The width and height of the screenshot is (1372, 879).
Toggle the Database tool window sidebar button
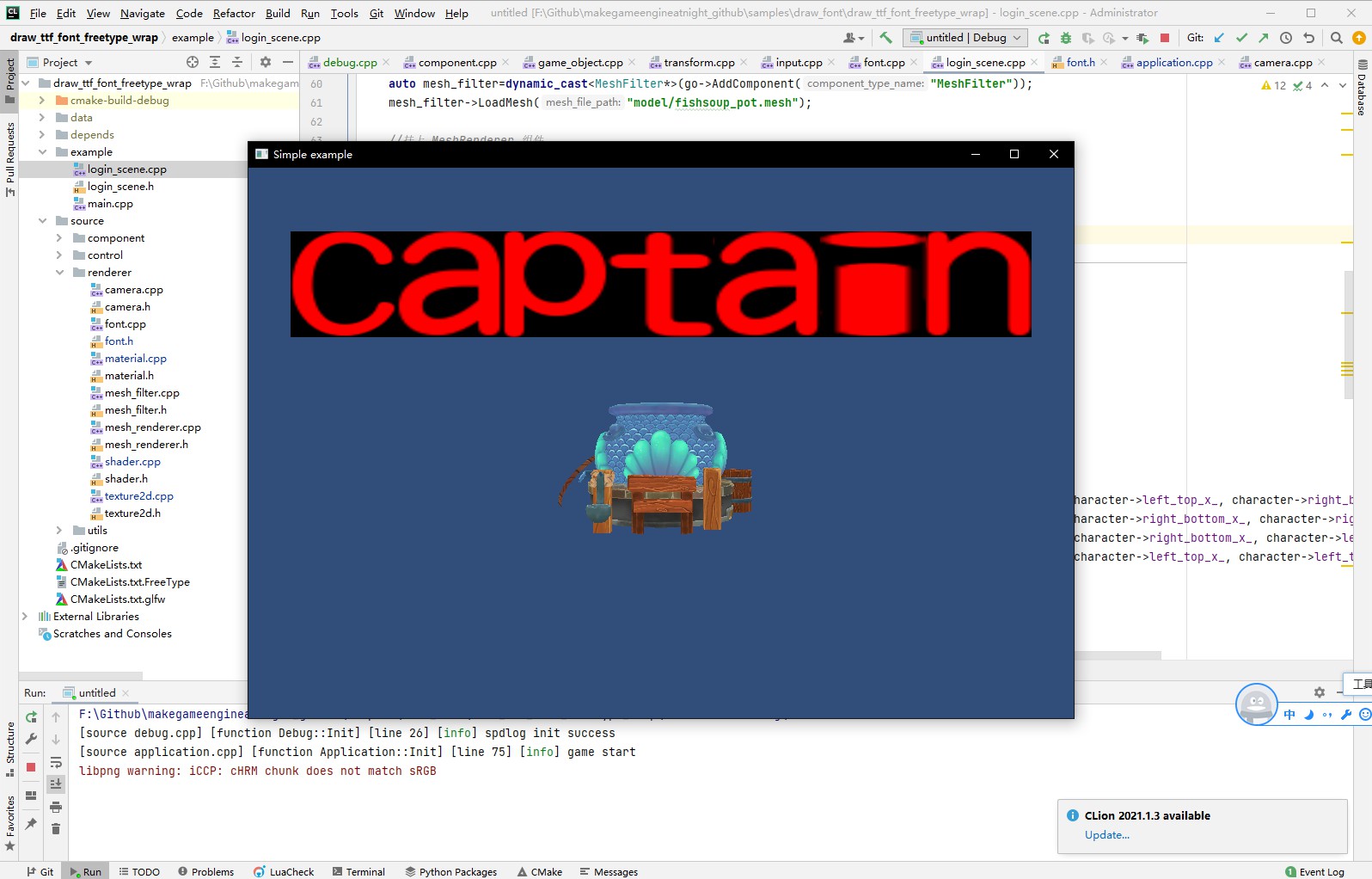click(1363, 88)
